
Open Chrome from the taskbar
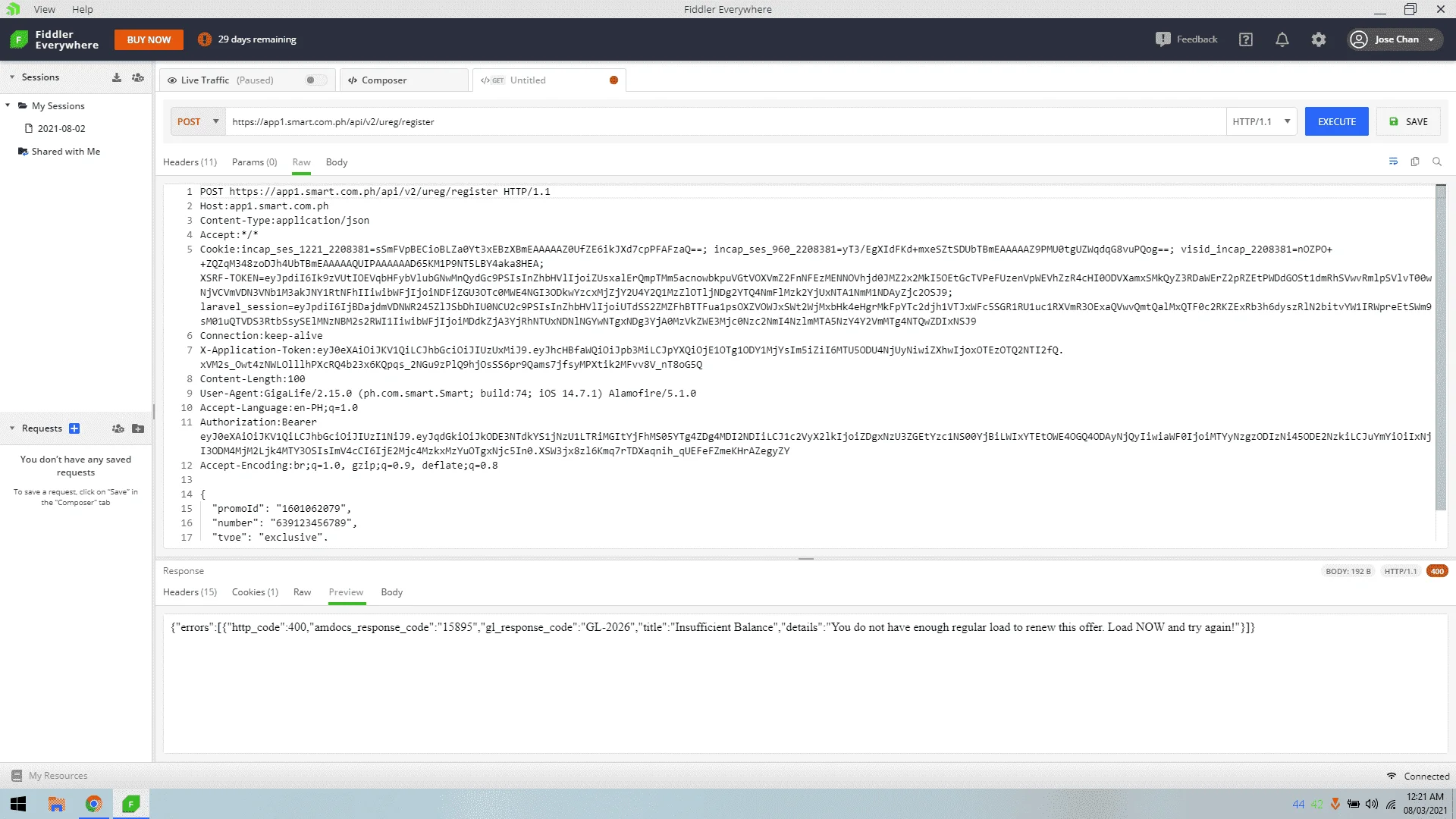[94, 804]
